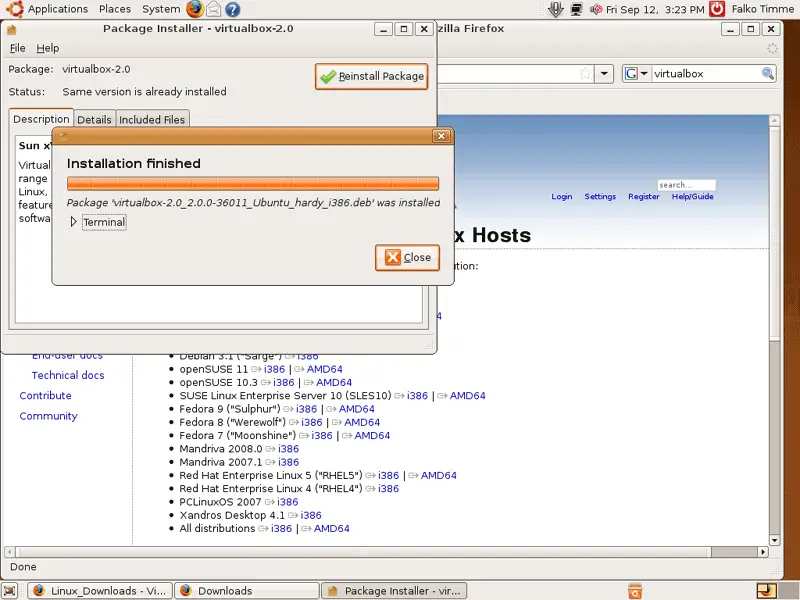Click the Firefox search field containing virtualbox
This screenshot has height=600, width=800.
pyautogui.click(x=706, y=74)
